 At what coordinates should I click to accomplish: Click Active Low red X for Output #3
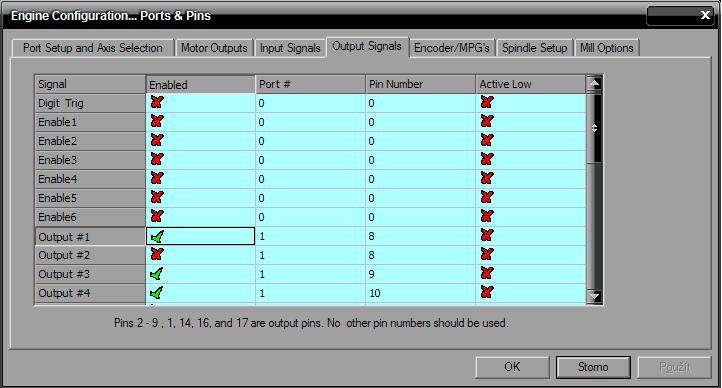click(x=487, y=273)
